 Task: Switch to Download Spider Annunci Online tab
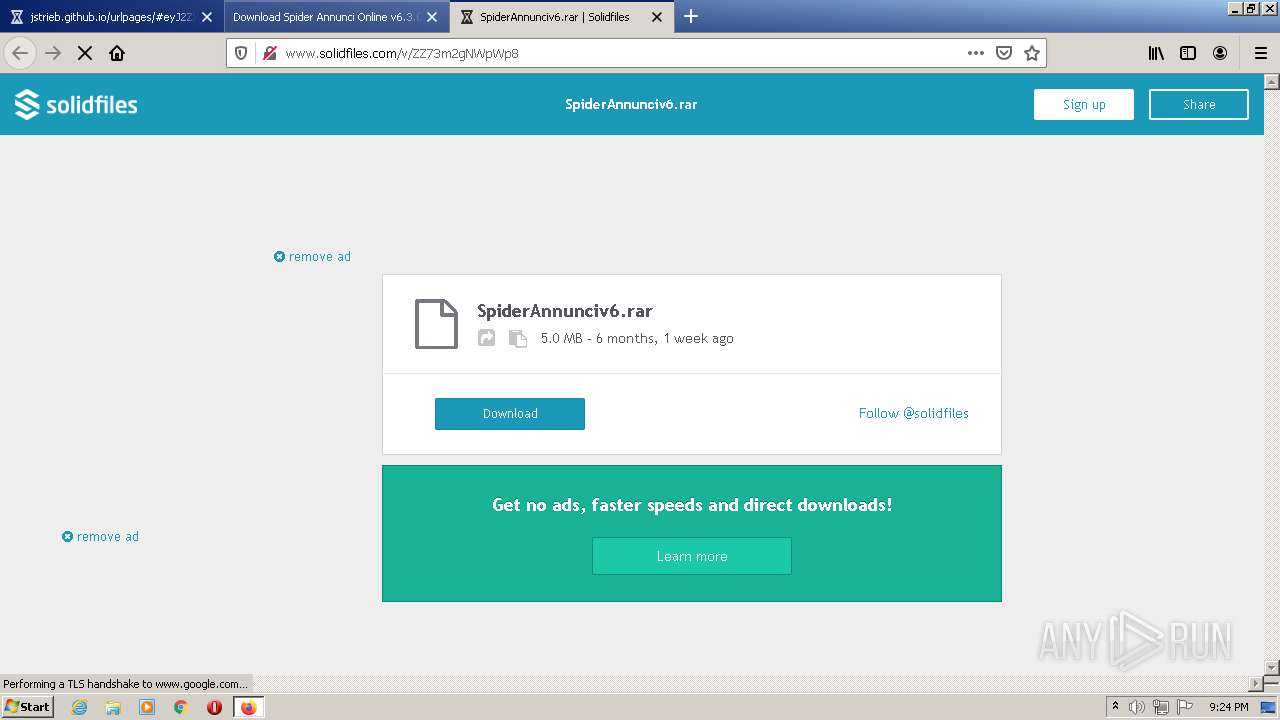click(337, 17)
